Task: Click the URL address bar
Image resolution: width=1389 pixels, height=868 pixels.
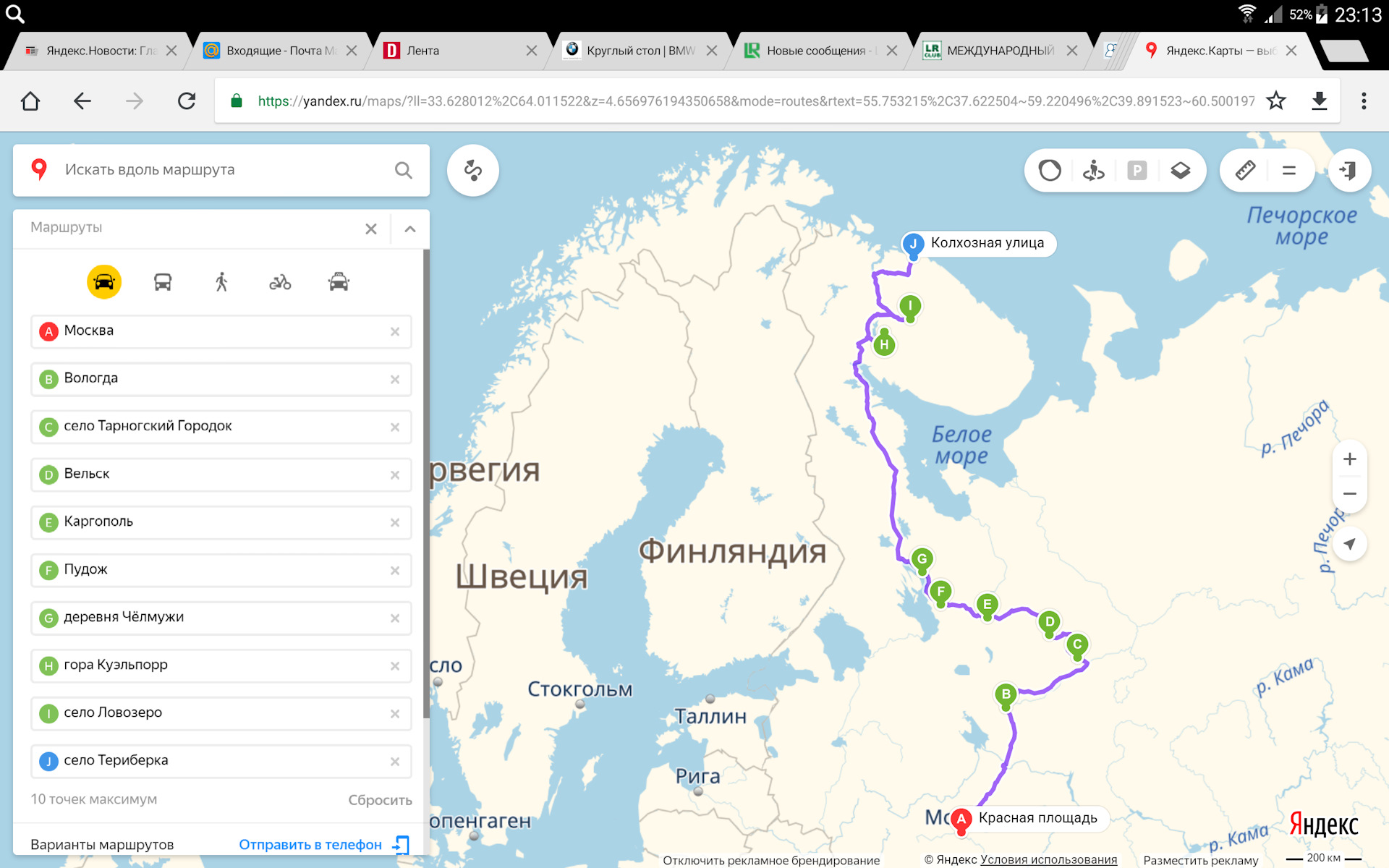Action: tap(756, 101)
